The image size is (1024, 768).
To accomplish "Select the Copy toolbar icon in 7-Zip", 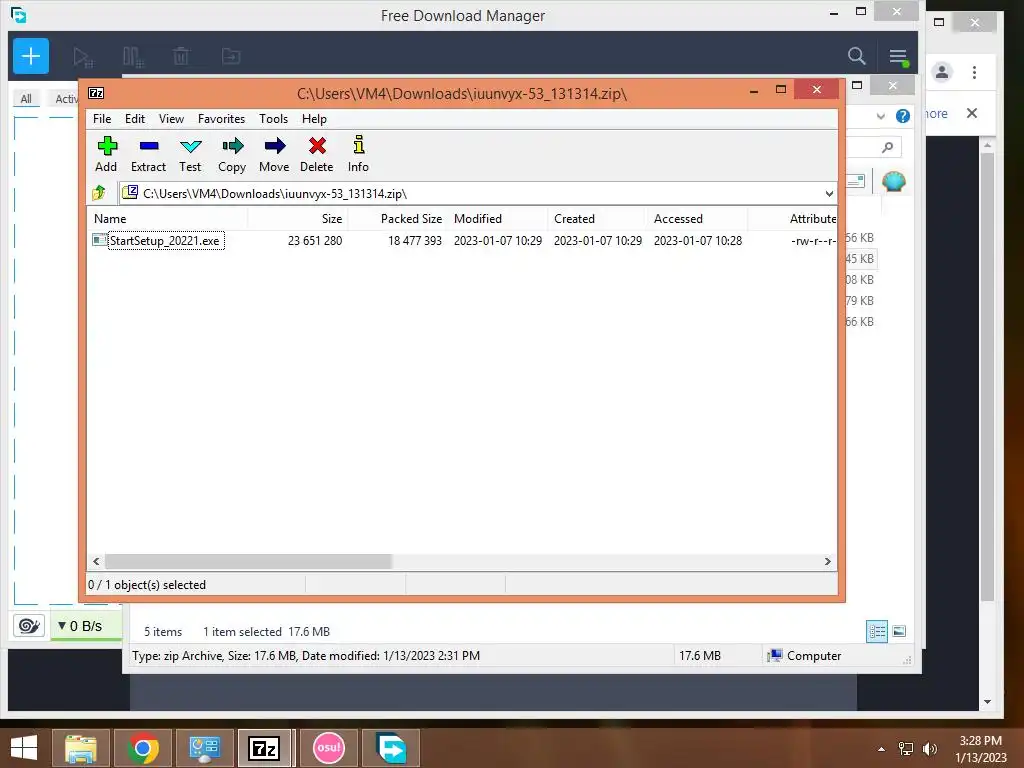I will click(x=232, y=155).
